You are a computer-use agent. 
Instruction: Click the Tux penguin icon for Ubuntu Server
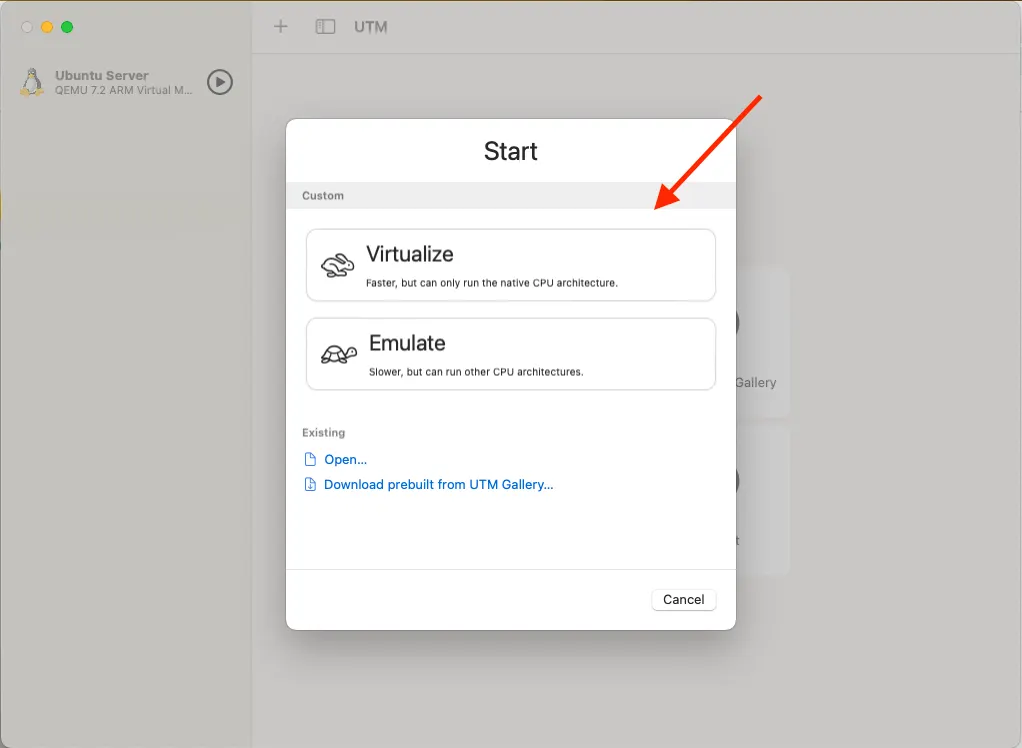tap(31, 82)
